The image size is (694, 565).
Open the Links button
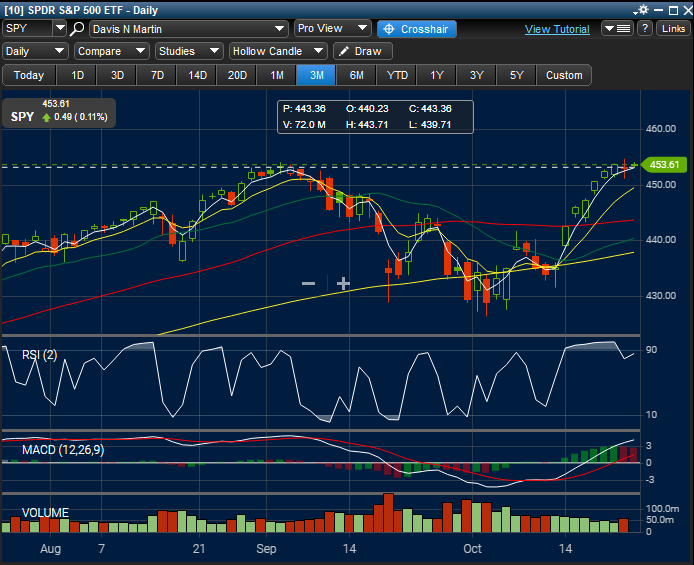pos(673,29)
